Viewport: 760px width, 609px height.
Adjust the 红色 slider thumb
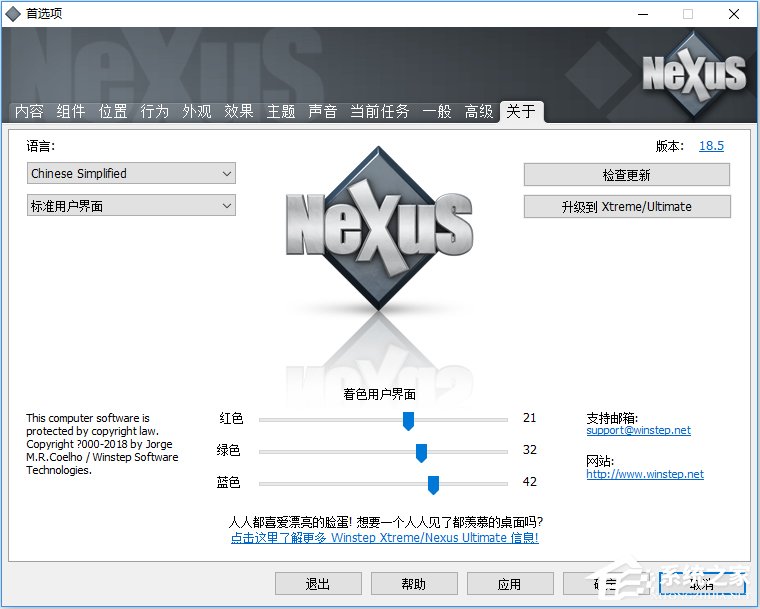click(x=409, y=421)
